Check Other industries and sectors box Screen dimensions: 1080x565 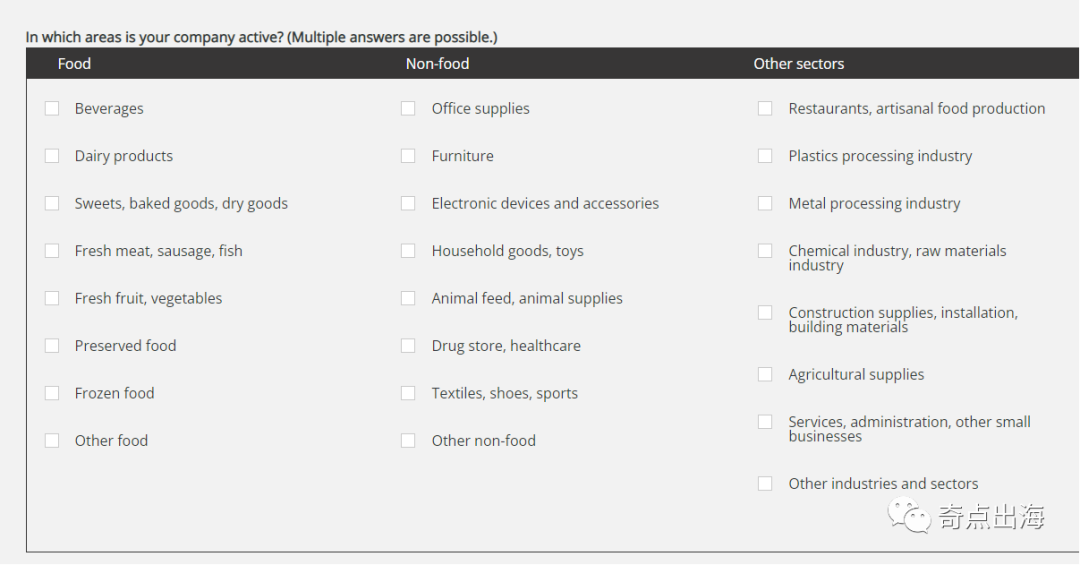tap(765, 483)
